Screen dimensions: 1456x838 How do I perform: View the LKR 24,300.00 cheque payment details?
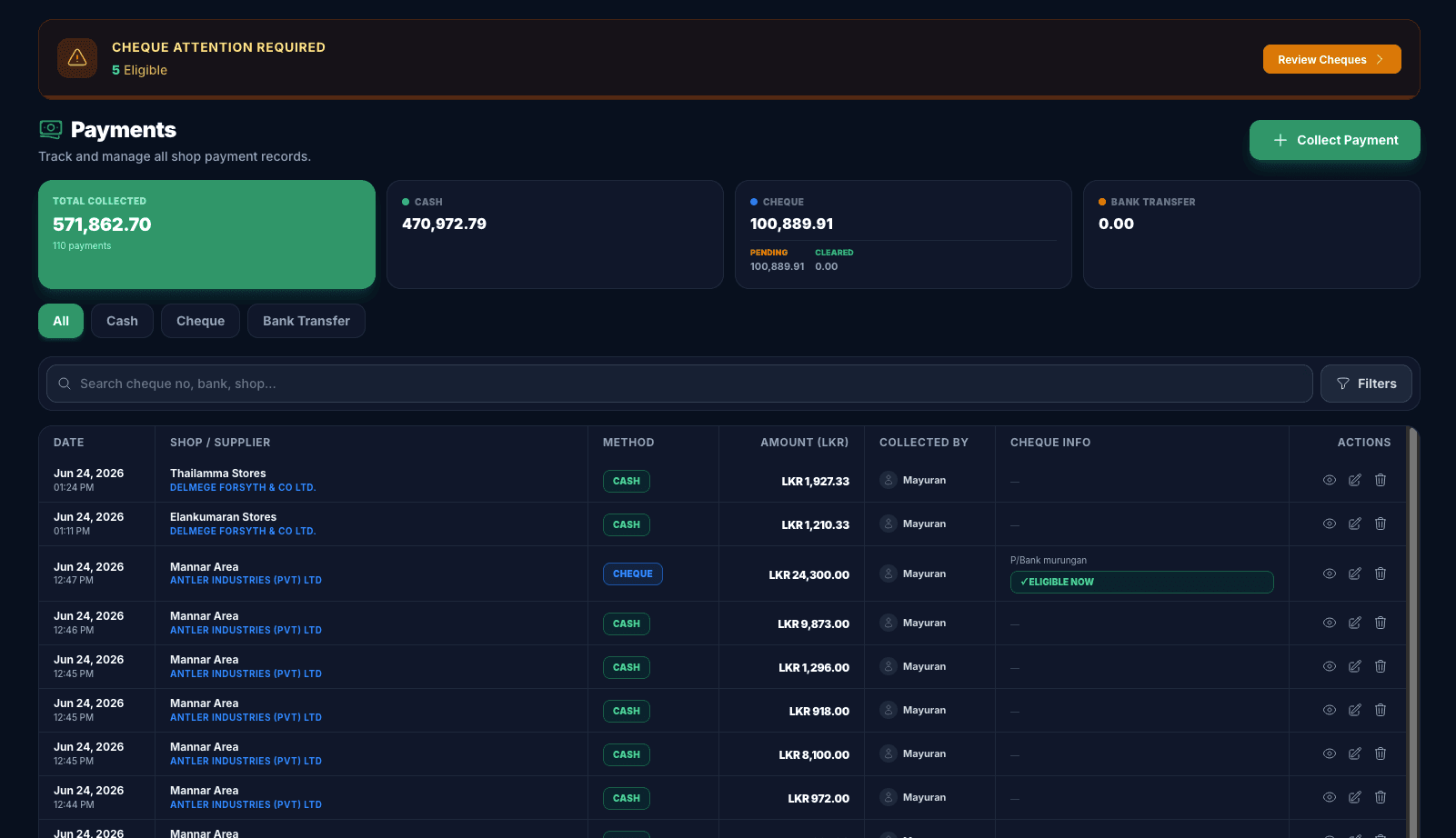[1330, 574]
